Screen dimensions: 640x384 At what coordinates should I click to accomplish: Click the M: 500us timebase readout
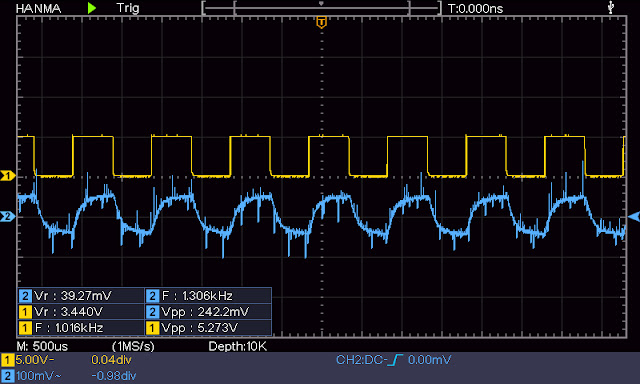tap(42, 346)
